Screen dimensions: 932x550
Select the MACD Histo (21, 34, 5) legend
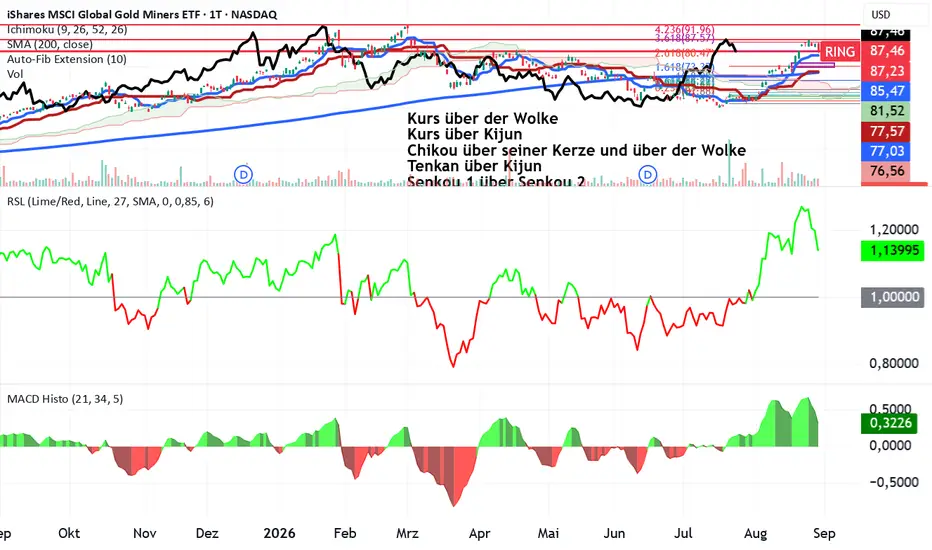point(65,399)
